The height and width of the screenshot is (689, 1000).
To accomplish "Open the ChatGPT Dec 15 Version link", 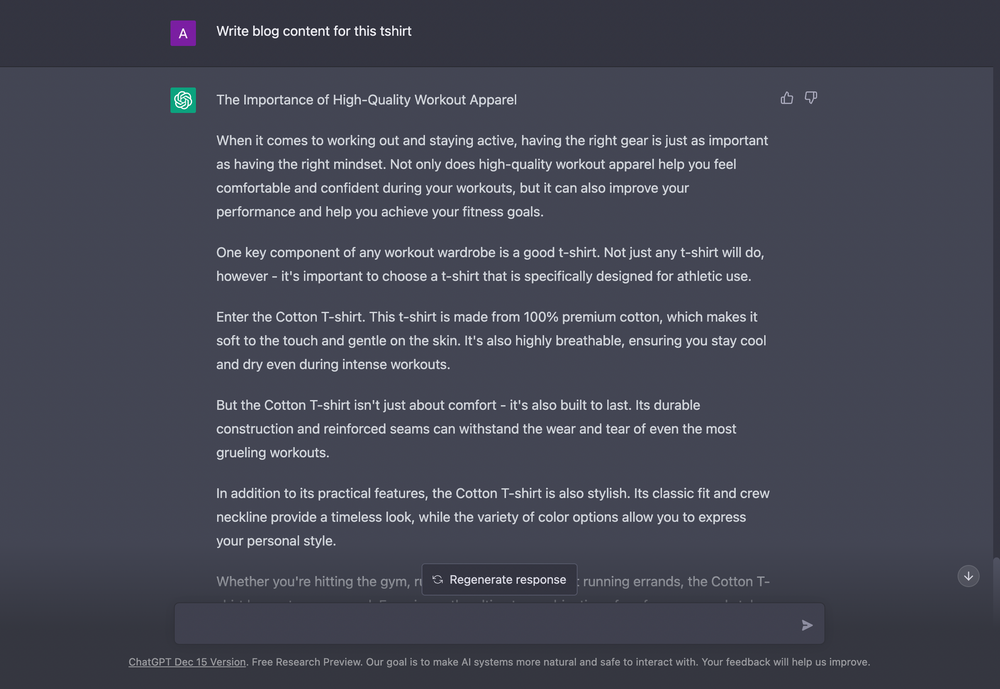I will (x=187, y=662).
